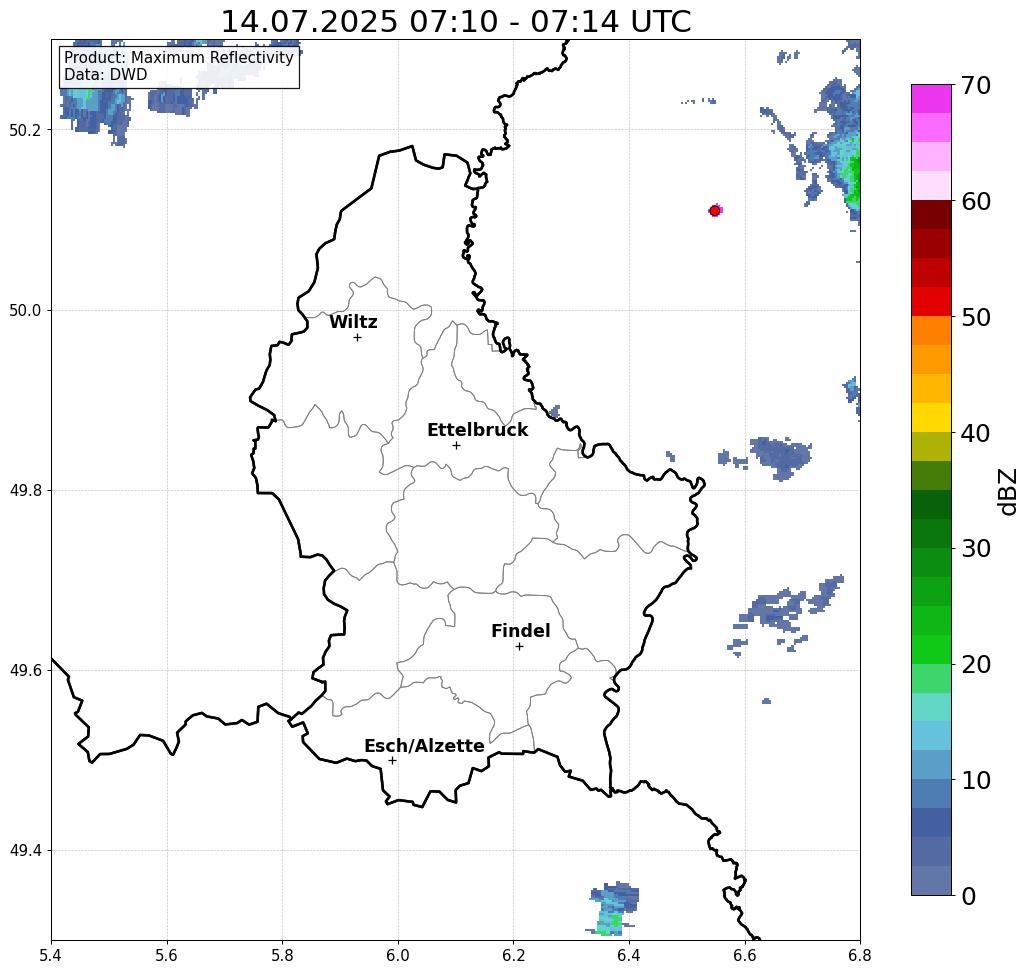
Task: Click the Ettelbruck station label
Action: click(x=477, y=430)
